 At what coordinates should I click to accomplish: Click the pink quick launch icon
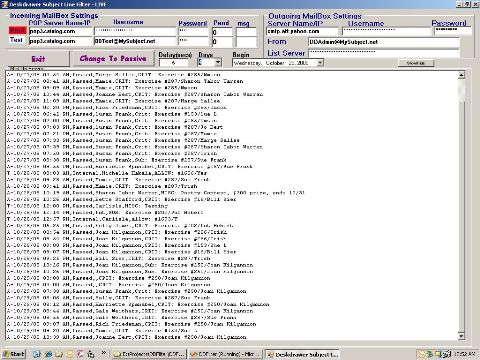coord(80,354)
